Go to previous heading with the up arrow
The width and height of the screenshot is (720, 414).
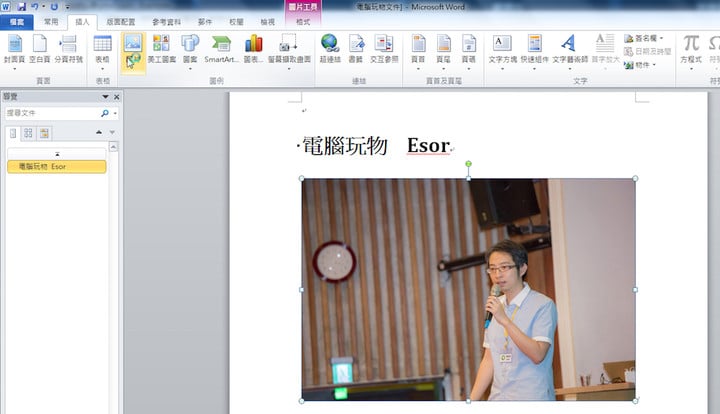tap(99, 132)
